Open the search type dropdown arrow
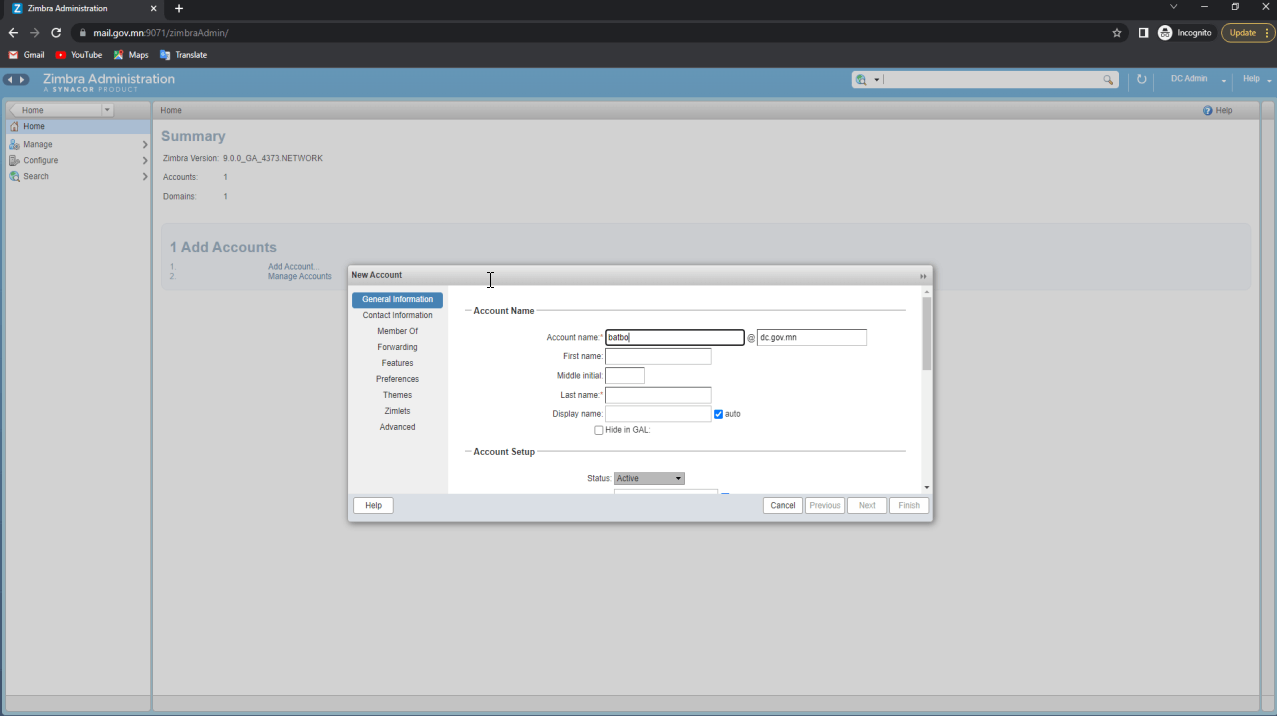The image size is (1277, 716). coord(877,80)
